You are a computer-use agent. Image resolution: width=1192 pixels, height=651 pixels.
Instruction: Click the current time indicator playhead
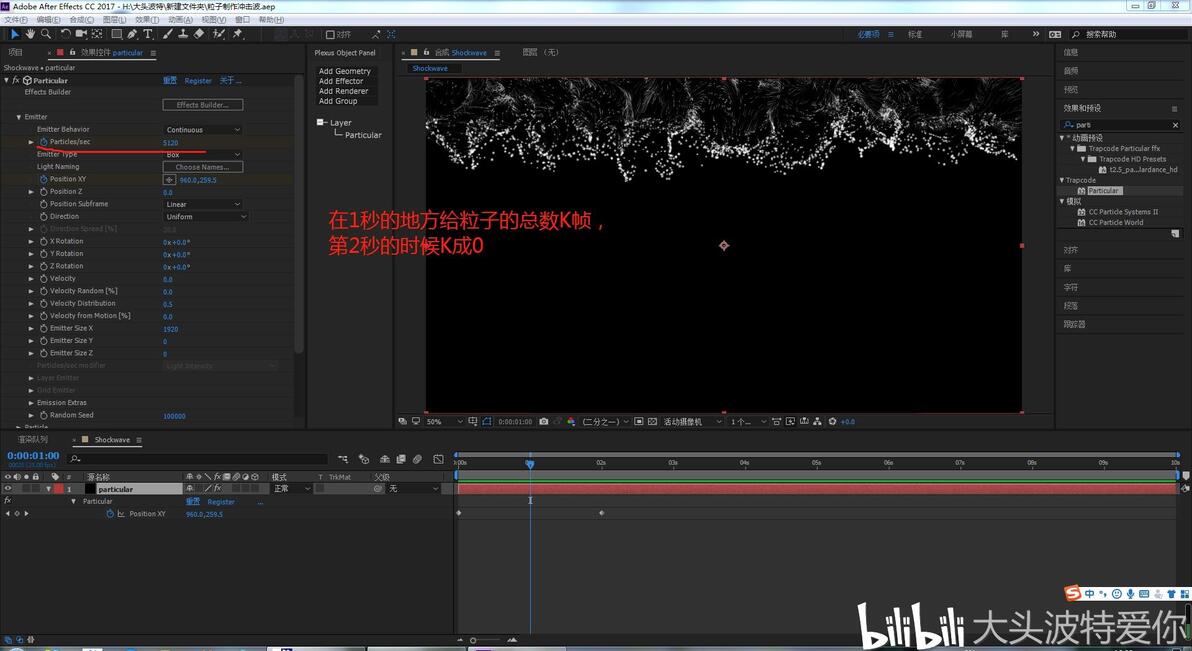coord(530,463)
